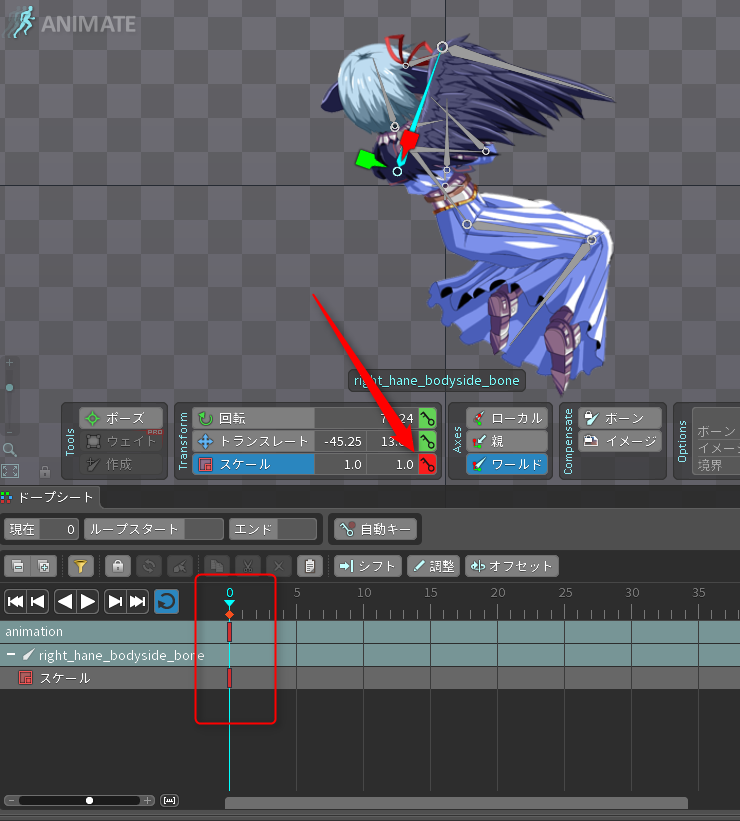Click the オフセット (Offset) button
This screenshot has width=740, height=821.
(x=512, y=566)
